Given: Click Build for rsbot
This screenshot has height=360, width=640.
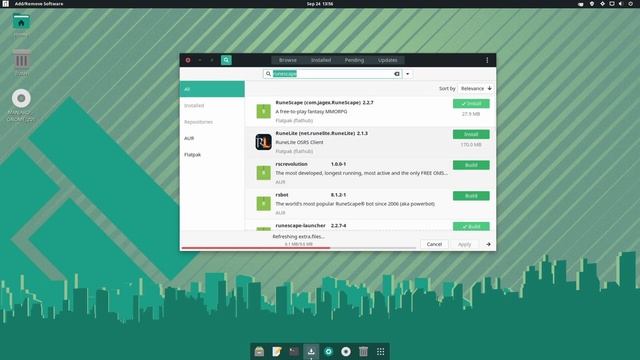Looking at the screenshot, I should (471, 196).
